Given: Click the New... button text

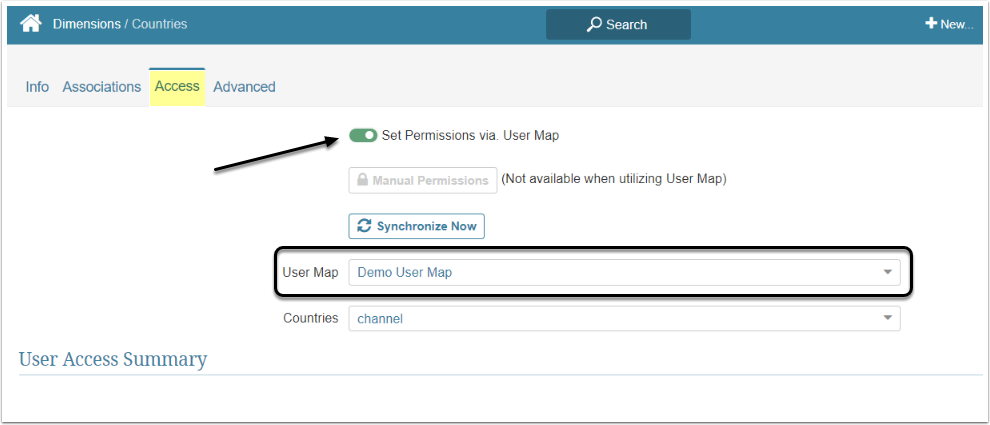Looking at the screenshot, I should click(956, 24).
